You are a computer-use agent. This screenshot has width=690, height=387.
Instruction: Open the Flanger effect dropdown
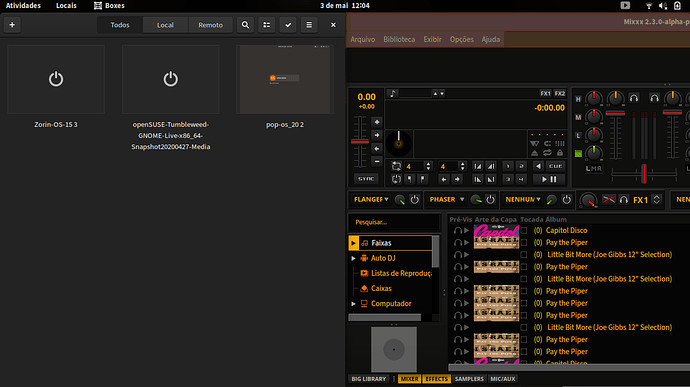[x=371, y=199]
